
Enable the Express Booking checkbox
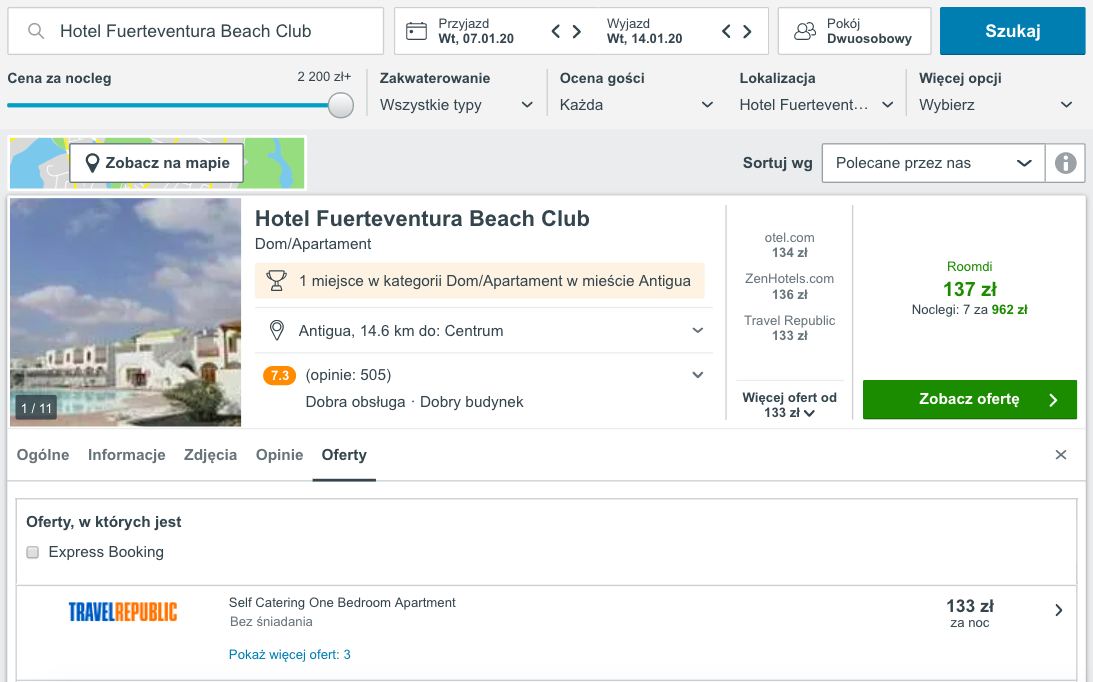[x=33, y=552]
